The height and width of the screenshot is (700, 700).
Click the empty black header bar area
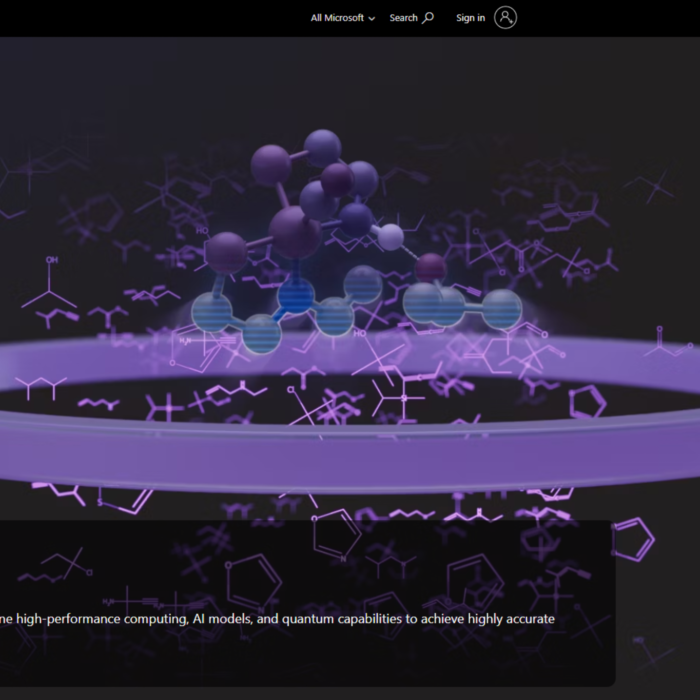pyautogui.click(x=150, y=18)
